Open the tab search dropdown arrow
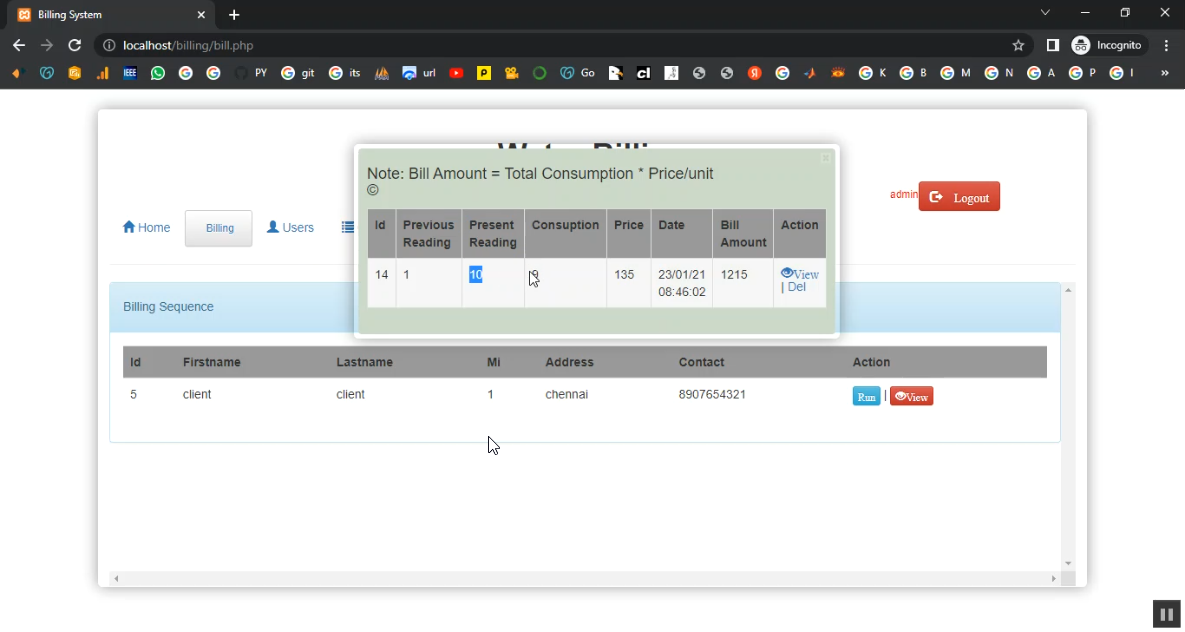The height and width of the screenshot is (632, 1185). tap(1045, 13)
